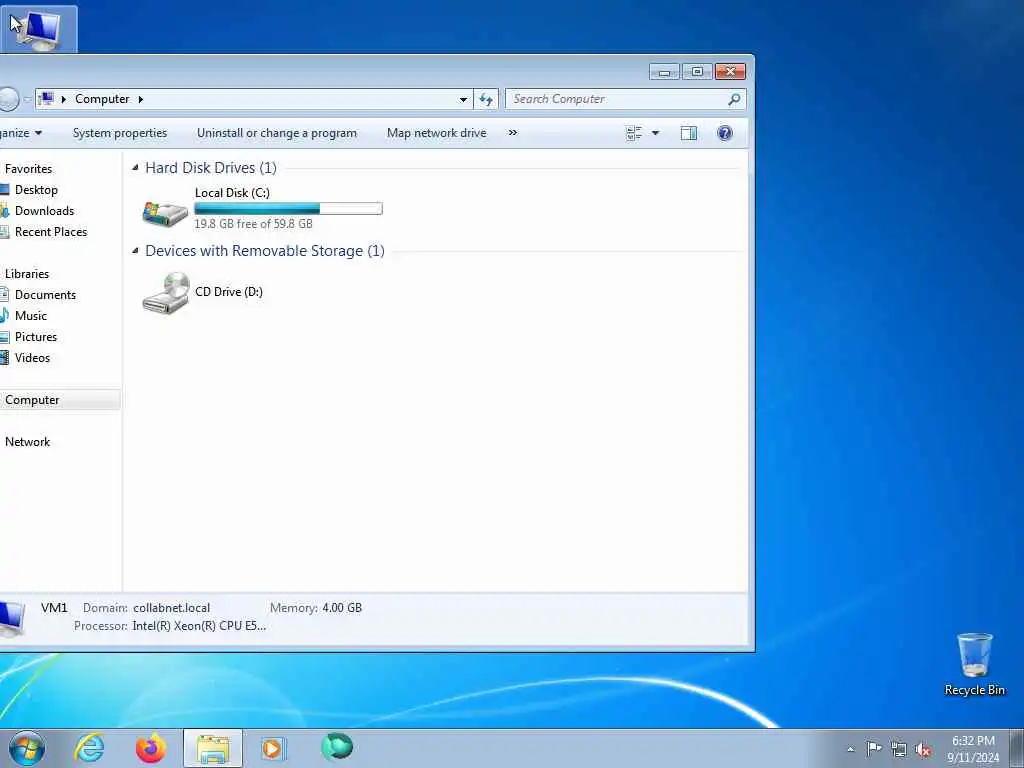Click the VM1 computer icon in the details pane
1024x768 pixels.
point(11,617)
